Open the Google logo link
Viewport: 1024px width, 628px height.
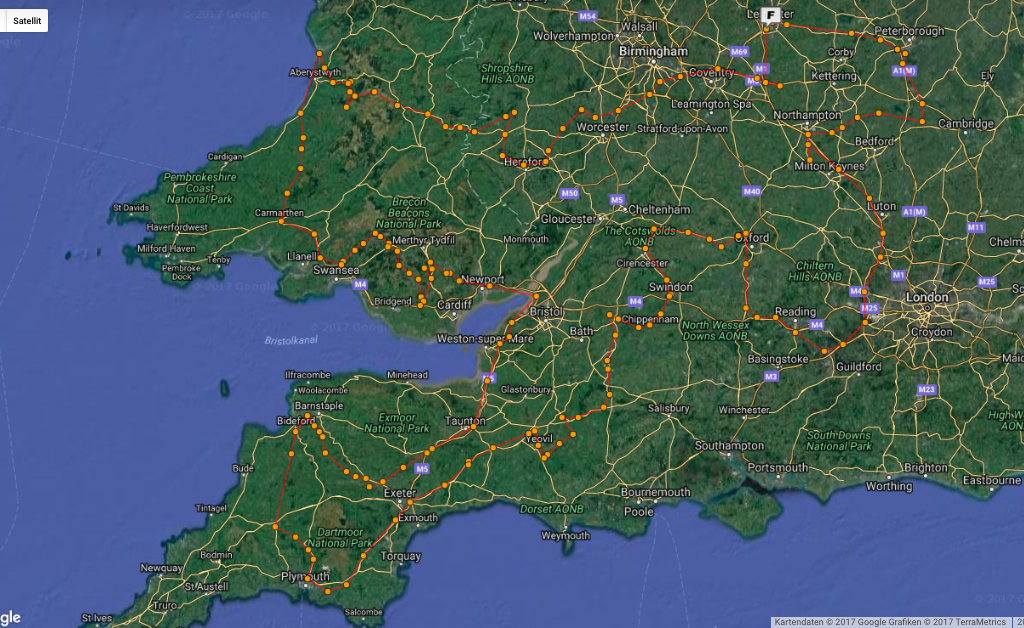(10, 617)
